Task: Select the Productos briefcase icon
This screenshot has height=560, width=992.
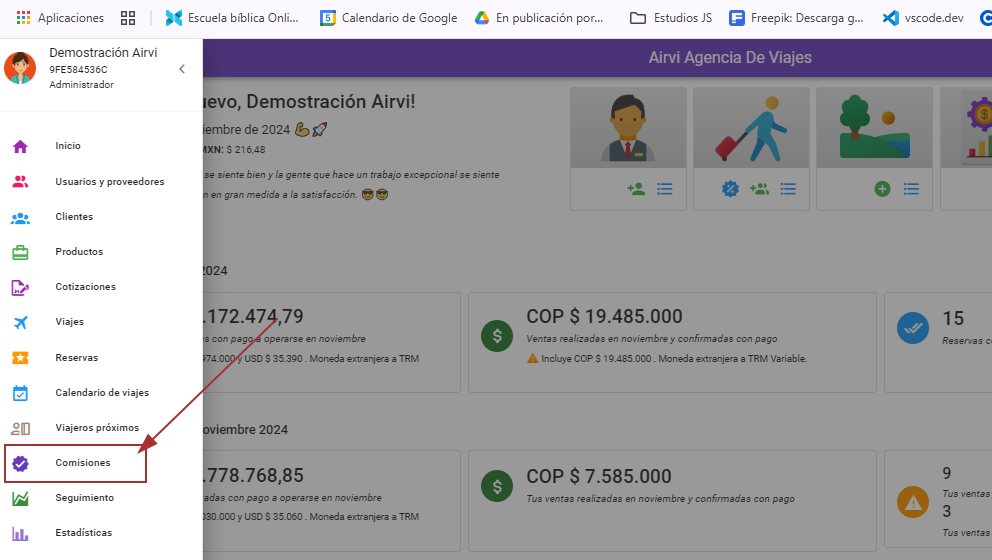Action: (20, 252)
